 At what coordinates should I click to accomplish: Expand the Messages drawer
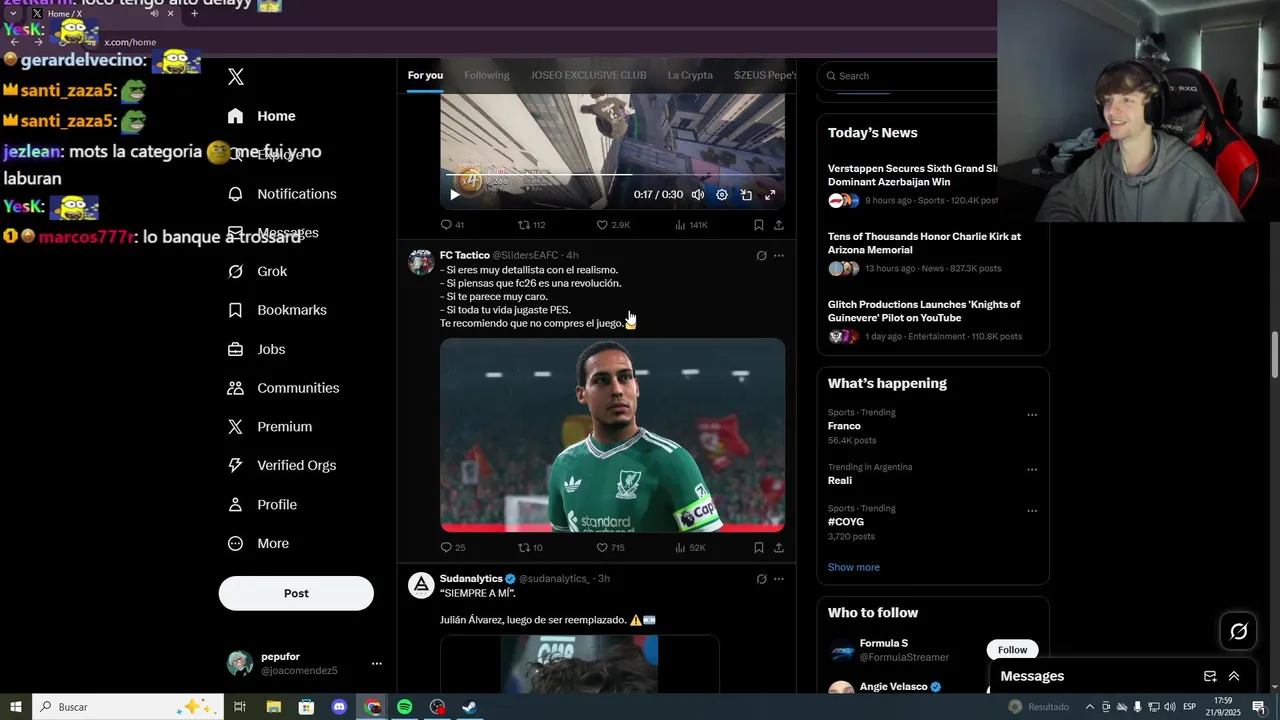1234,676
